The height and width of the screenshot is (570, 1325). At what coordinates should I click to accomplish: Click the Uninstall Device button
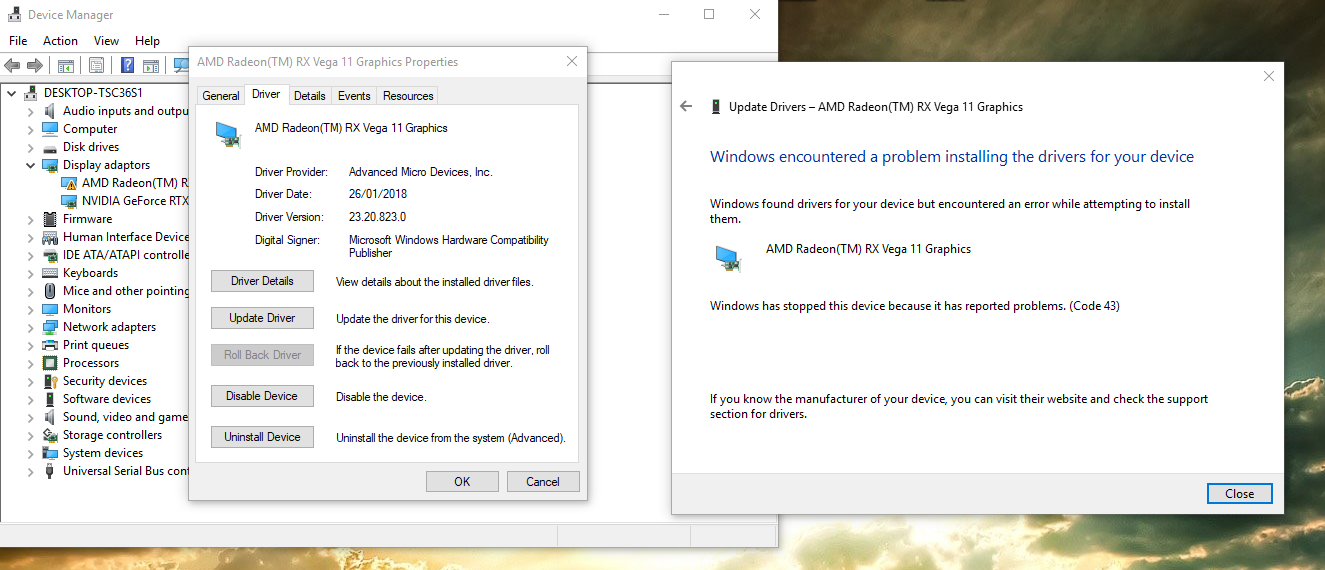(262, 437)
